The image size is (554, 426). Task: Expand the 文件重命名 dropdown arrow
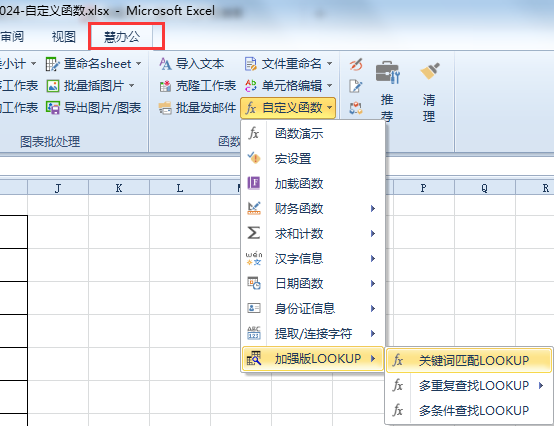[329, 64]
